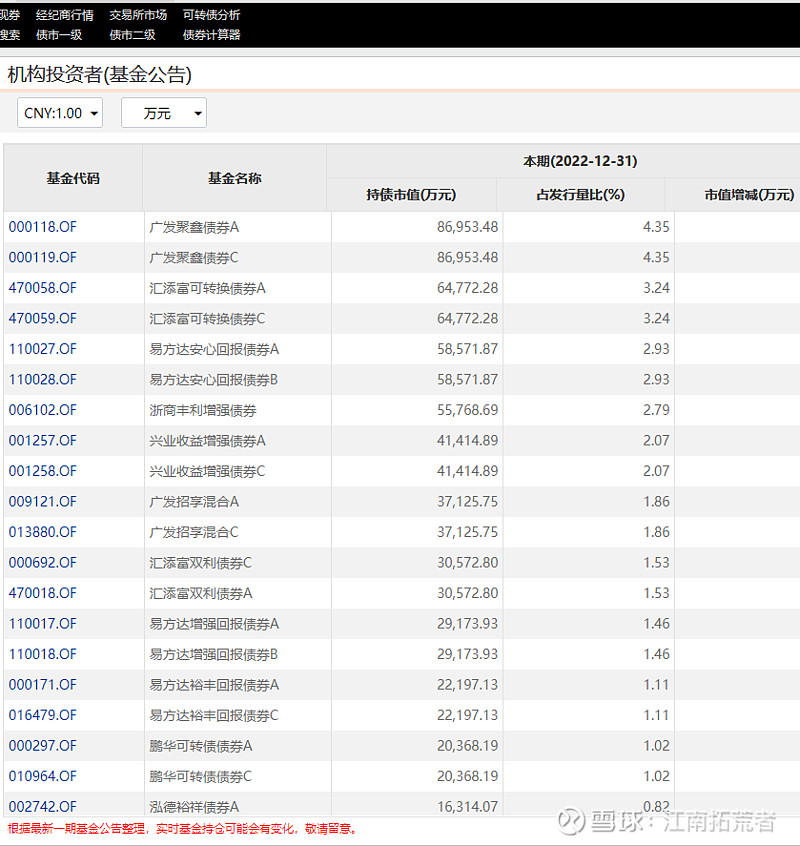800x846 pixels.
Task: Open the 交易所市场 menu item
Action: coord(138,15)
